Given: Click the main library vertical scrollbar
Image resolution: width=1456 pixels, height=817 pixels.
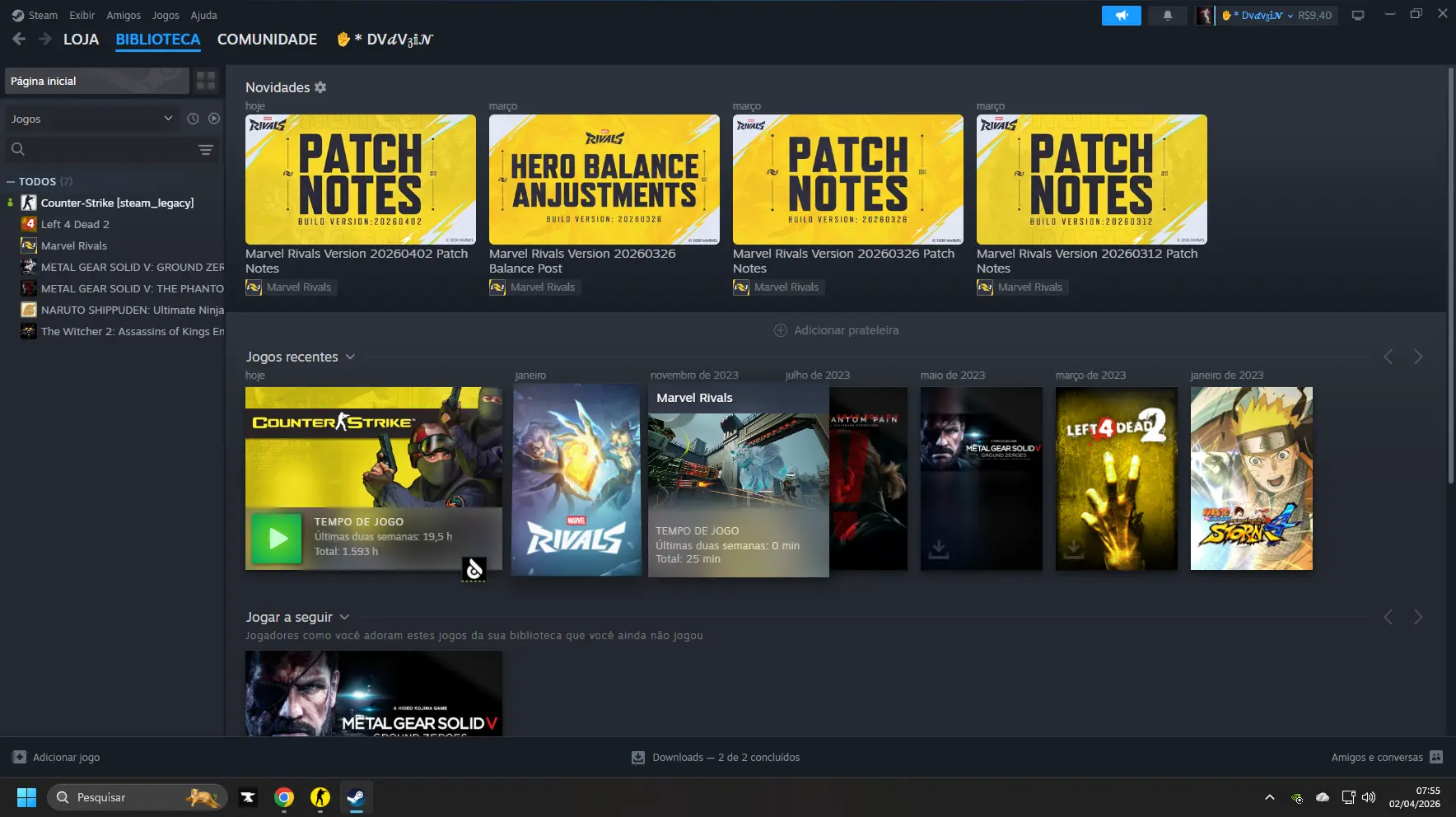Looking at the screenshot, I should point(1451,275).
